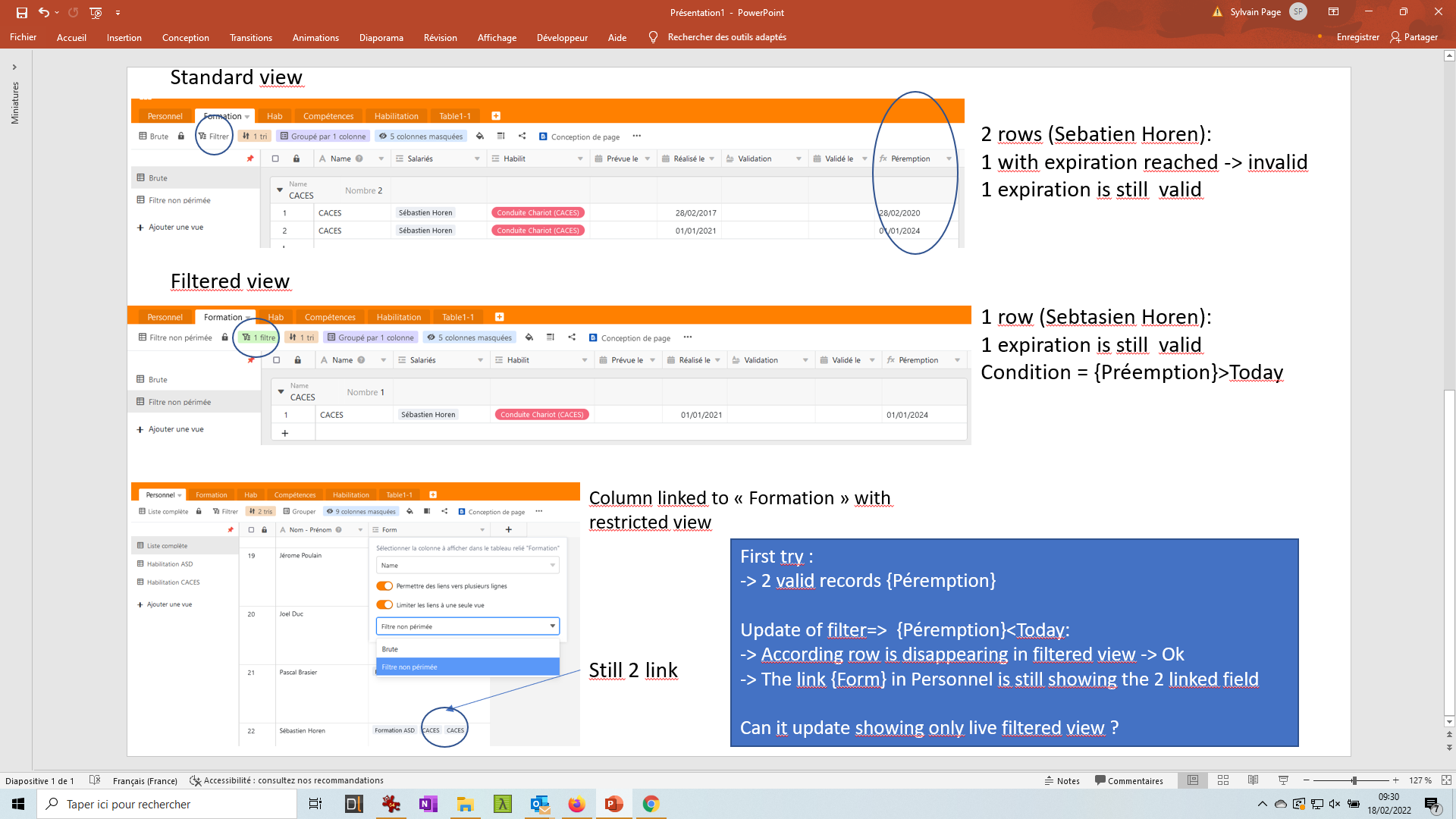Expand the Miniatures thumbnail pane chevron
Viewport: 1456px width, 819px height.
tap(14, 67)
